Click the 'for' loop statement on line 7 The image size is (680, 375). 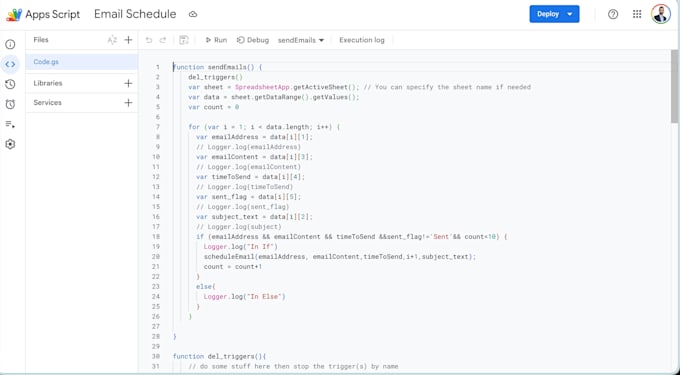pyautogui.click(x=264, y=127)
